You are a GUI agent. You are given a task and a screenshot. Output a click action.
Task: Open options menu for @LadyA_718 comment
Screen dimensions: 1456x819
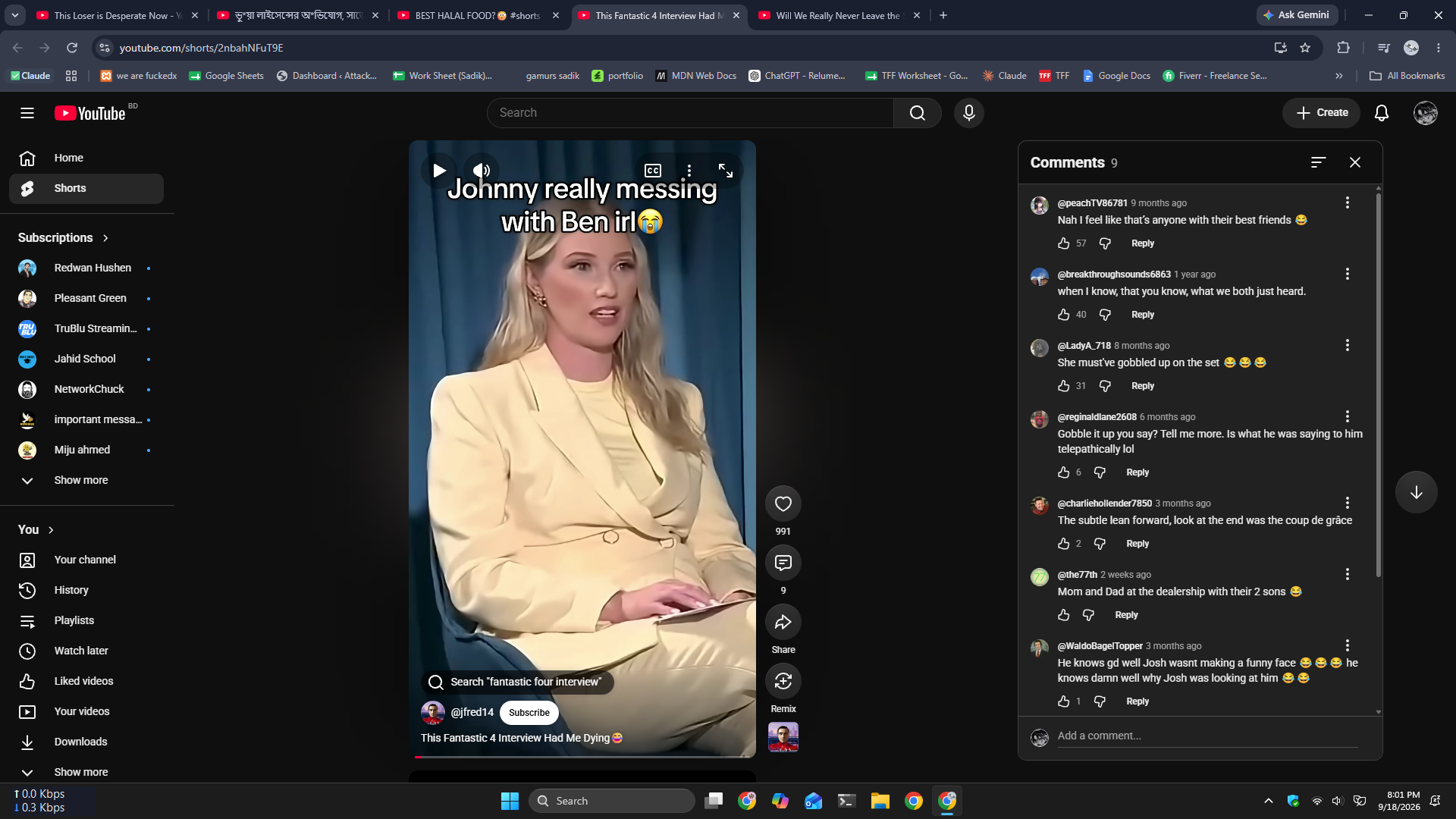(x=1347, y=345)
